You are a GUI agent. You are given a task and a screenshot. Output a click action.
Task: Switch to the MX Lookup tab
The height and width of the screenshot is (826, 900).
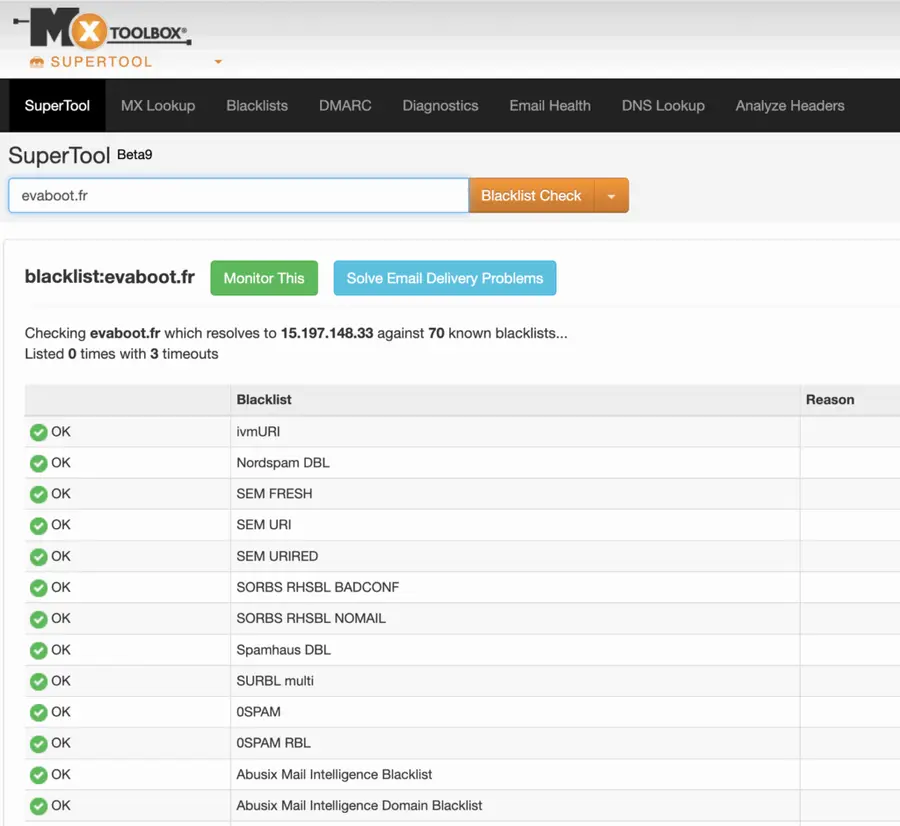tap(157, 105)
